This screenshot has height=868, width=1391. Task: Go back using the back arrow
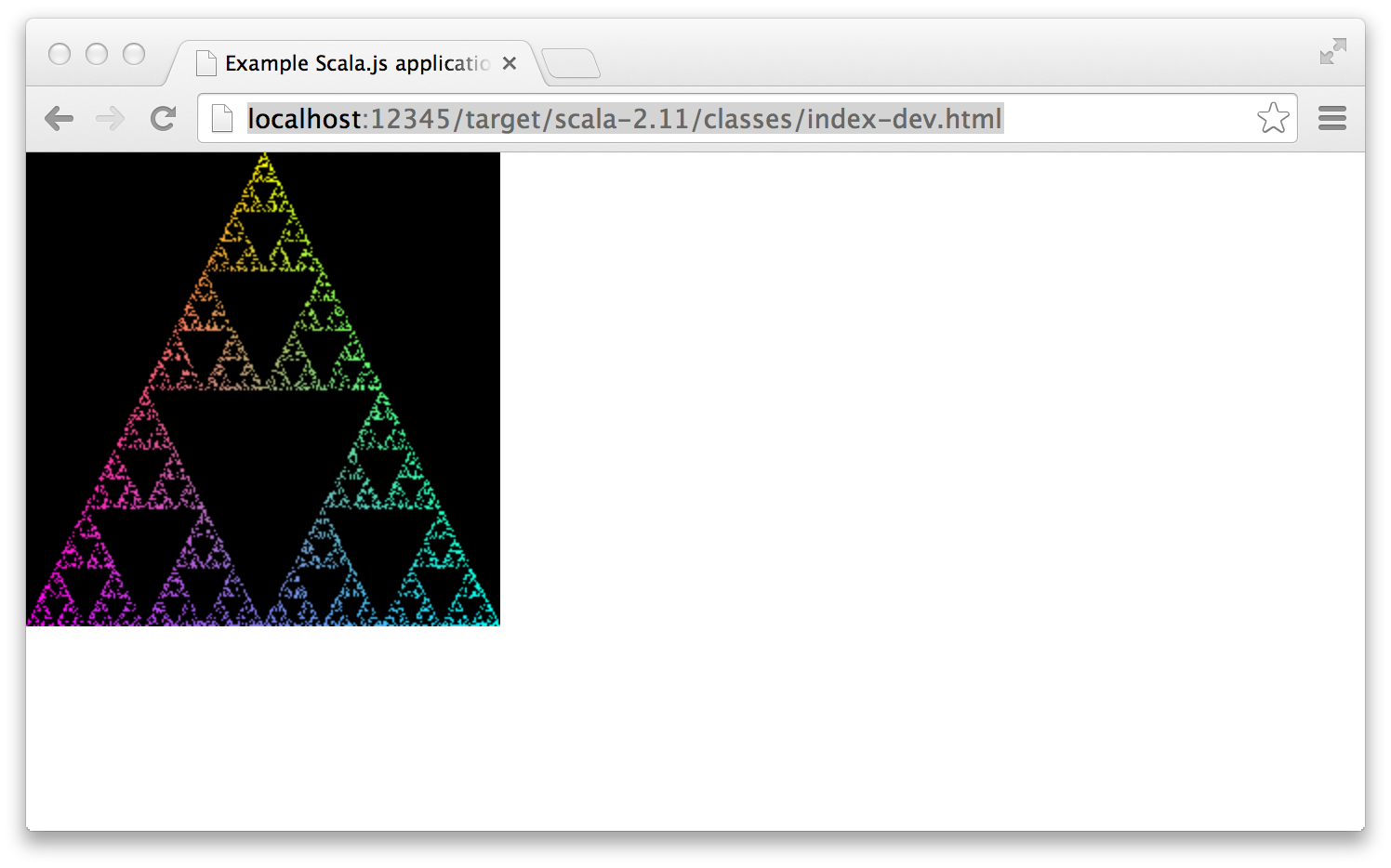[x=59, y=119]
